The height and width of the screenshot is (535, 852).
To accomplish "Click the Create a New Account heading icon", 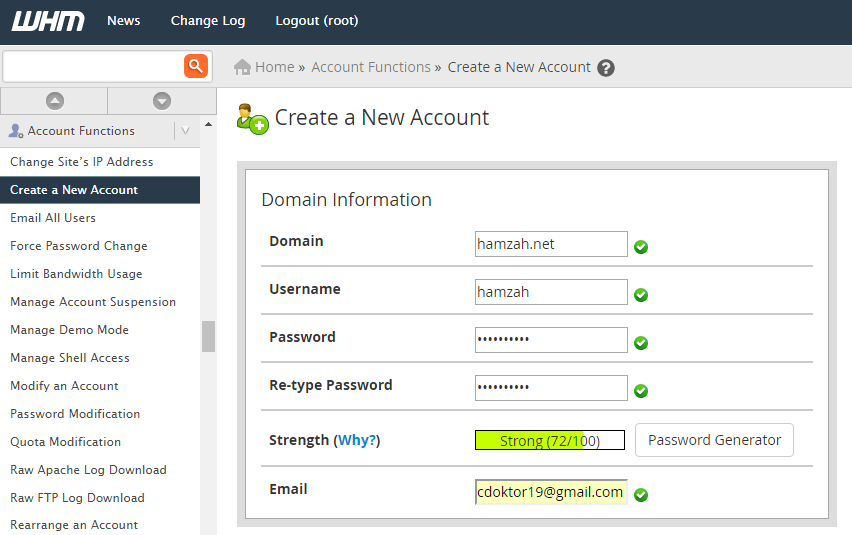I will coord(253,119).
